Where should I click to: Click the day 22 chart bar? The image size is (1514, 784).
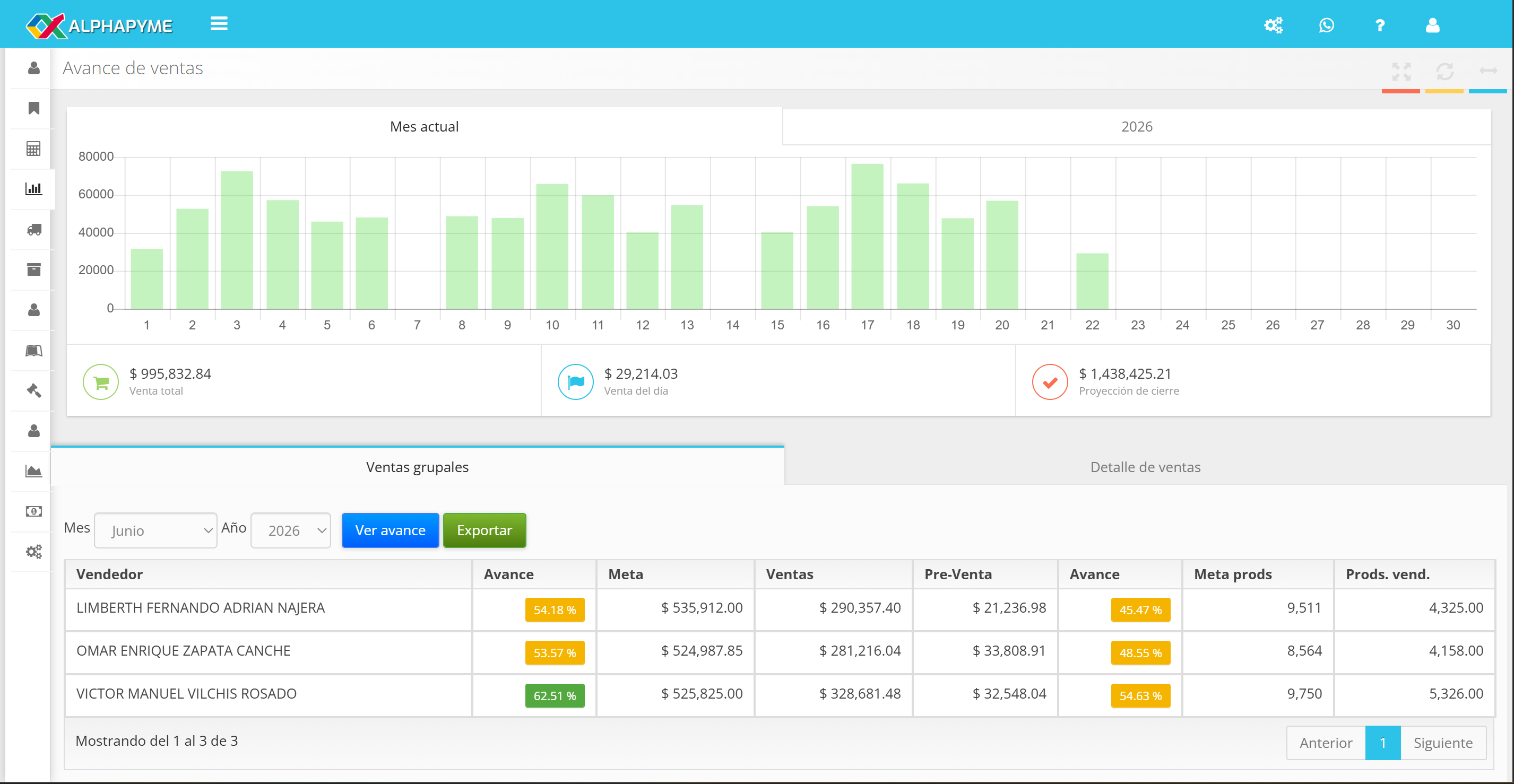point(1092,281)
